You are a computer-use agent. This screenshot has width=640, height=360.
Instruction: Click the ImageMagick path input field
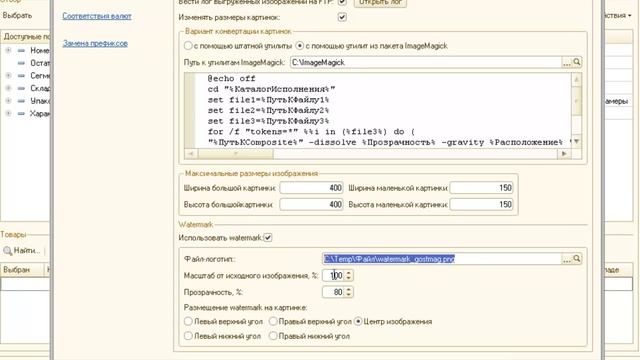[x=426, y=62]
